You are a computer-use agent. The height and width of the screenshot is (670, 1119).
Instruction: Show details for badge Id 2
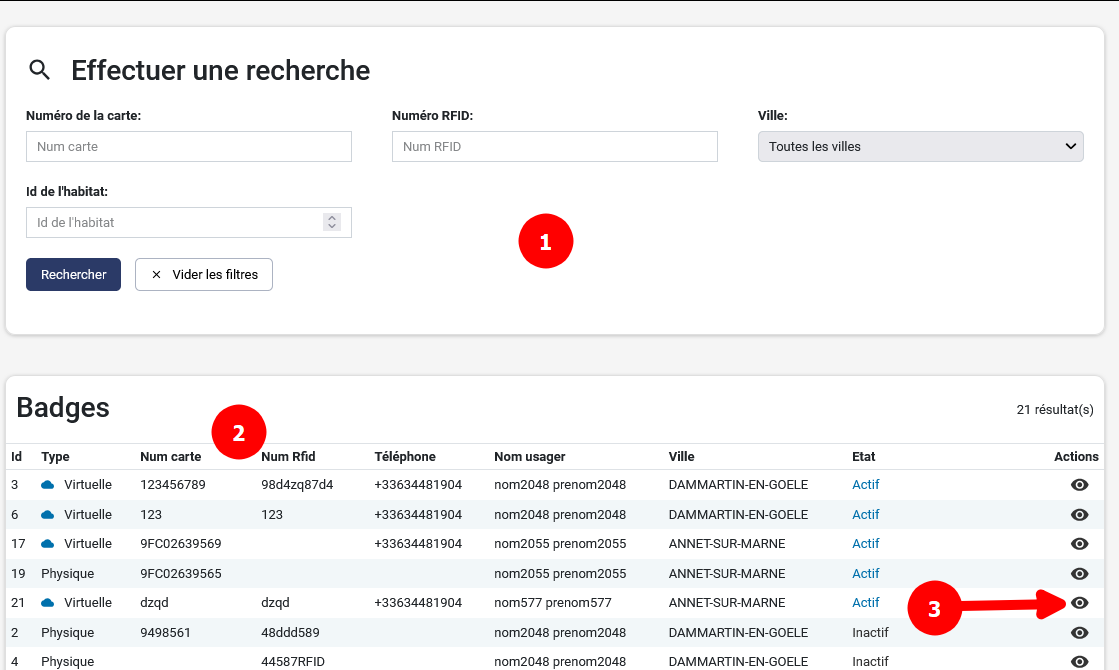click(1079, 633)
